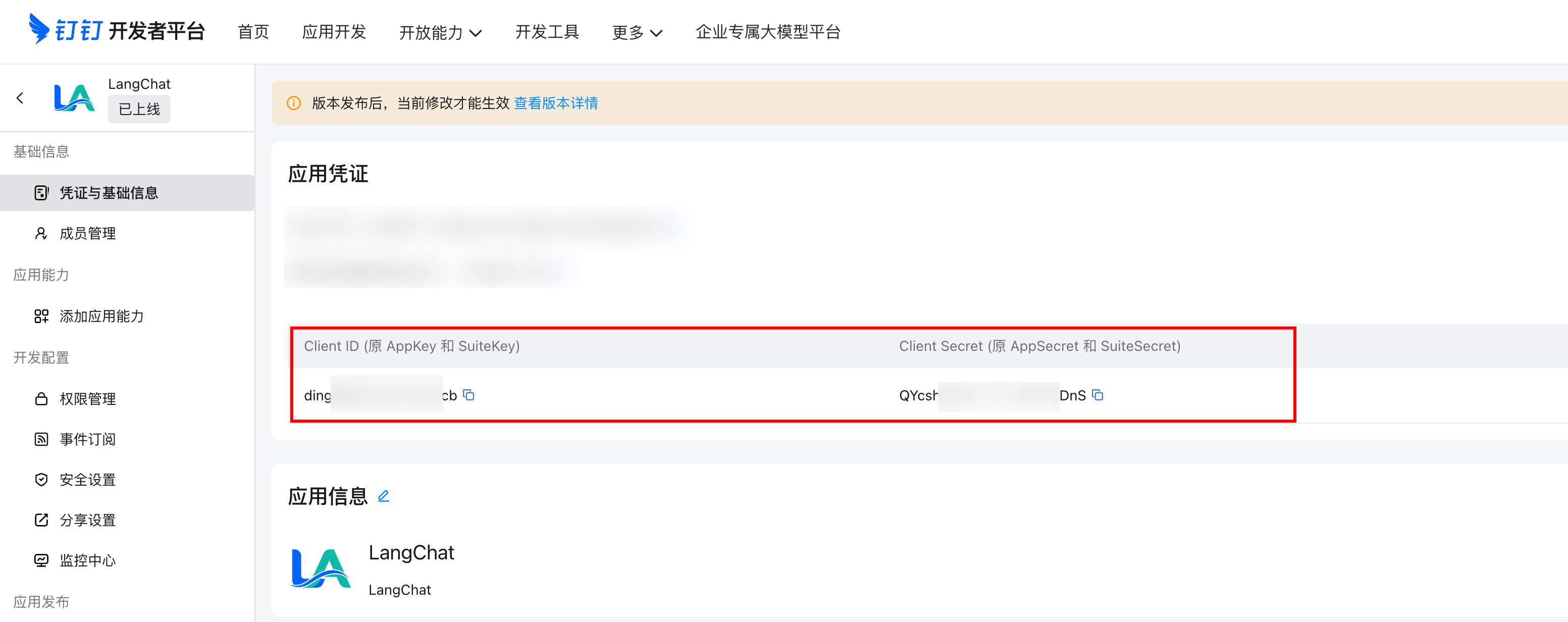
Task: Go back using the left arrow
Action: coord(20,98)
